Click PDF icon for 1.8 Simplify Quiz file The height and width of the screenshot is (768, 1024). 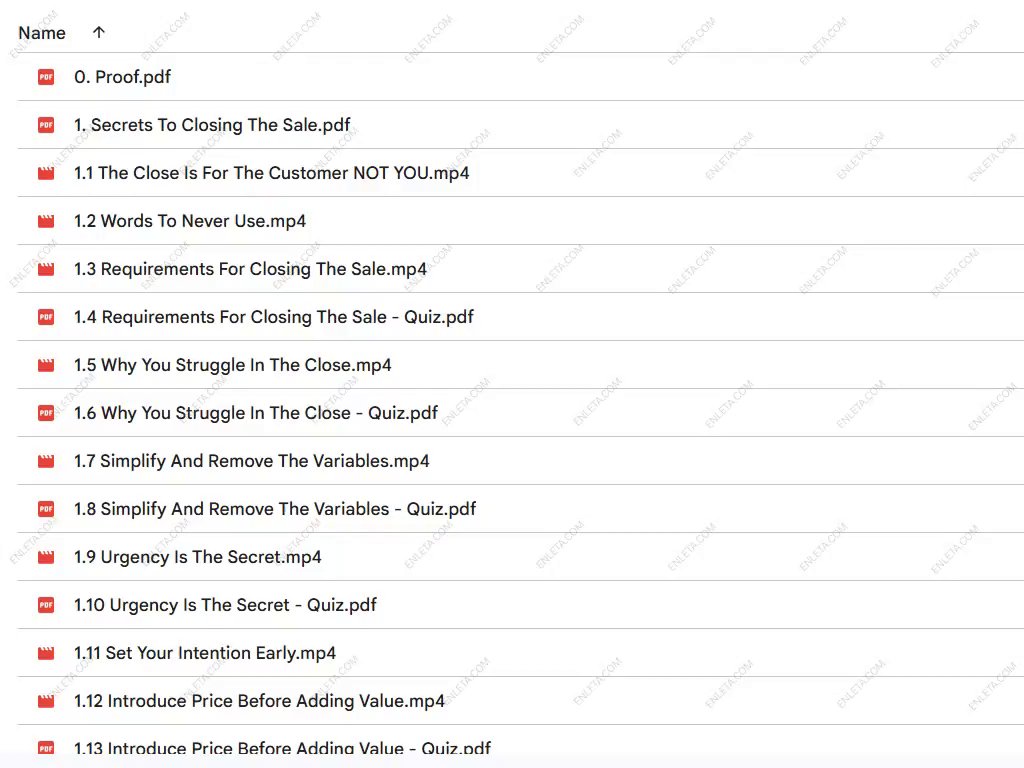pyautogui.click(x=46, y=509)
